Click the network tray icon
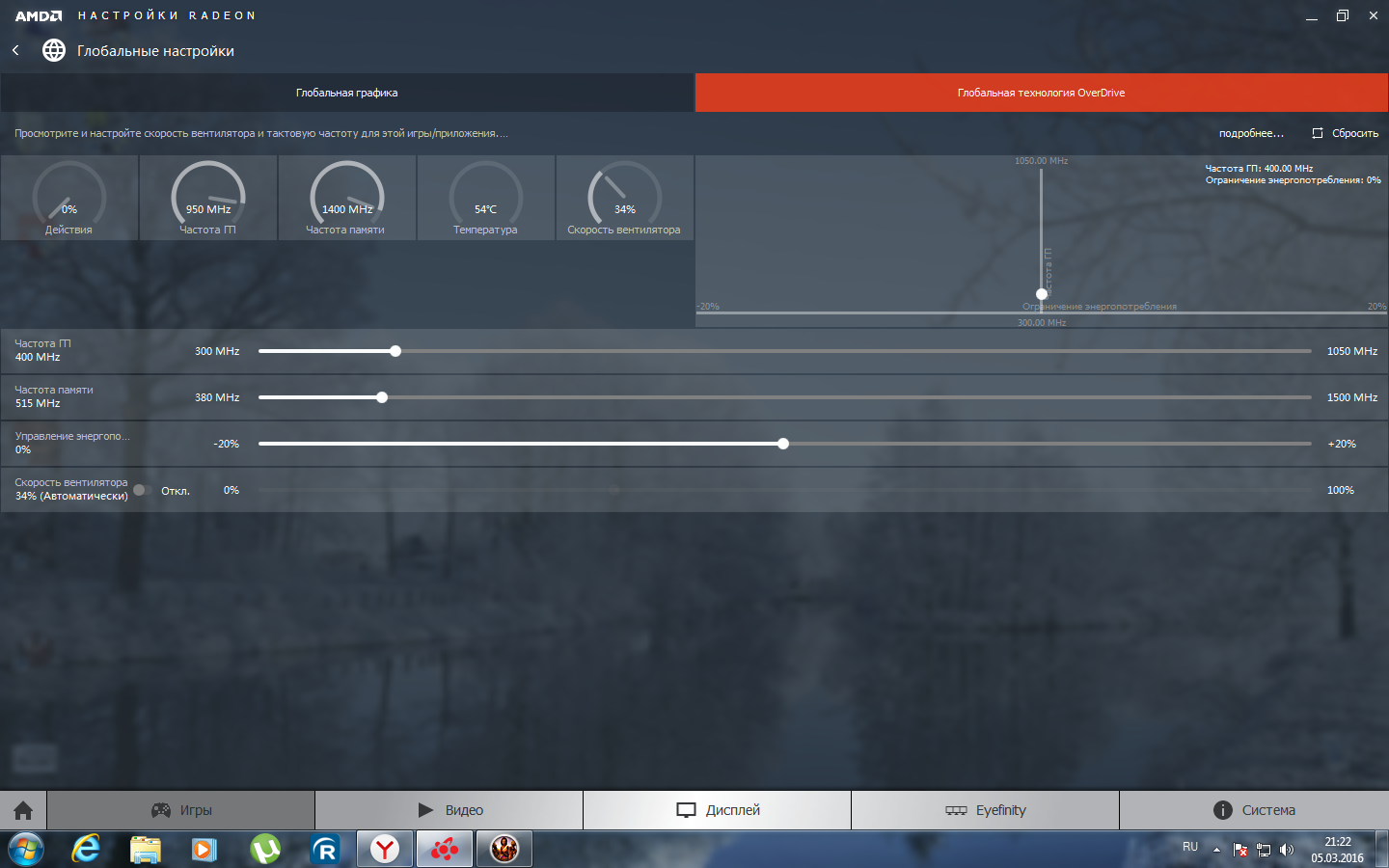Screen dimensions: 1389x868 tap(1264, 850)
